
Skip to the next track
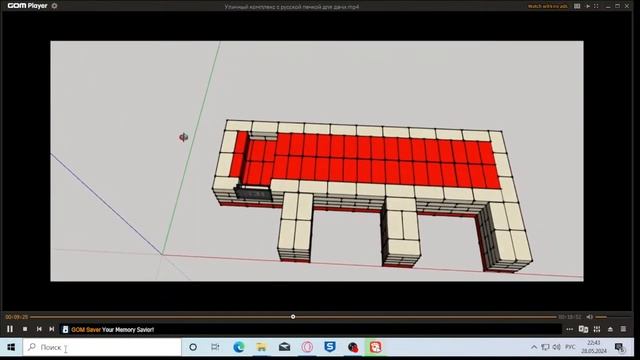tap(51, 329)
